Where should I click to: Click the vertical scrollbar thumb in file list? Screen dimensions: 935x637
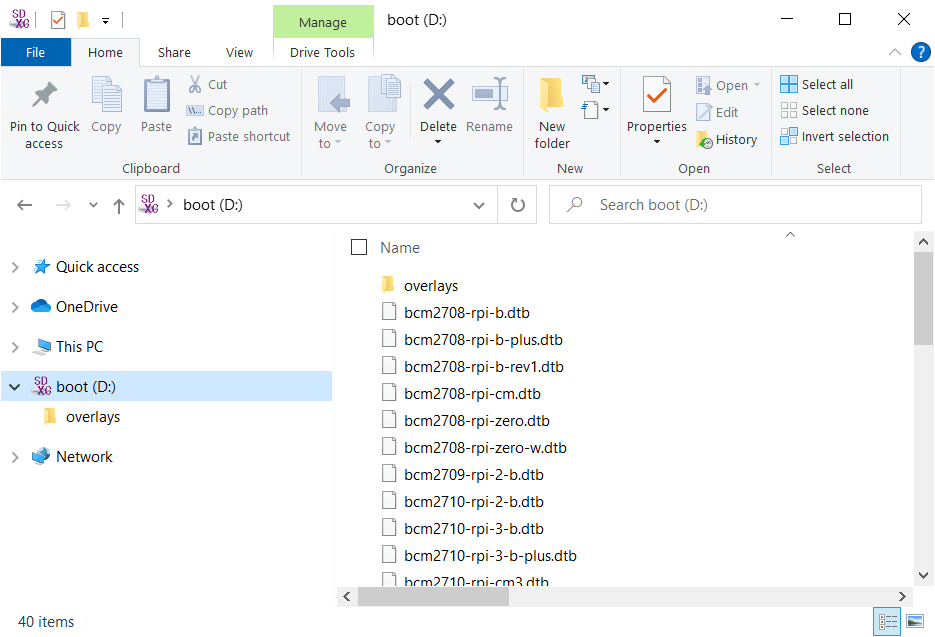coord(923,298)
